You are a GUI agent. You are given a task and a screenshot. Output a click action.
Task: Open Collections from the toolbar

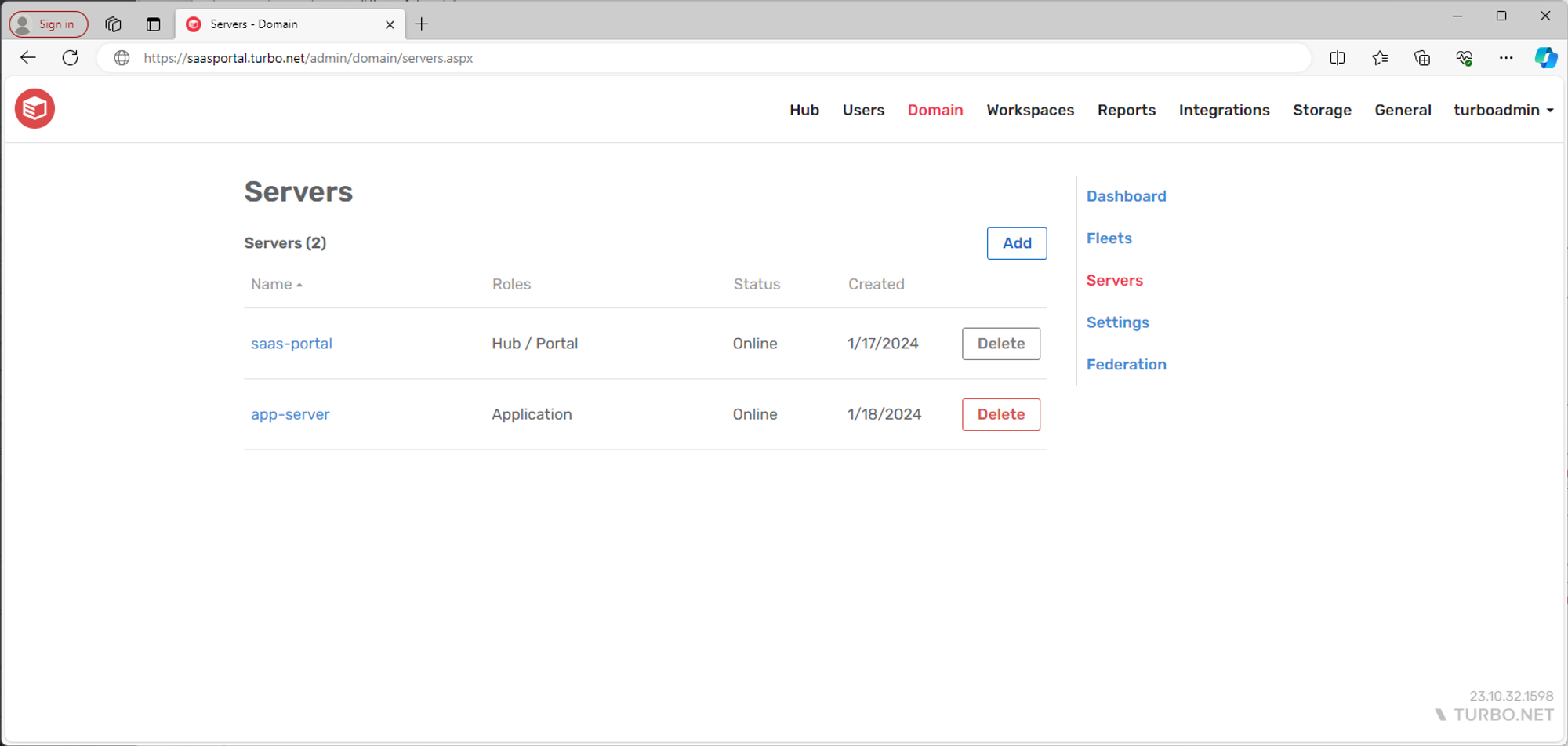(x=1421, y=57)
